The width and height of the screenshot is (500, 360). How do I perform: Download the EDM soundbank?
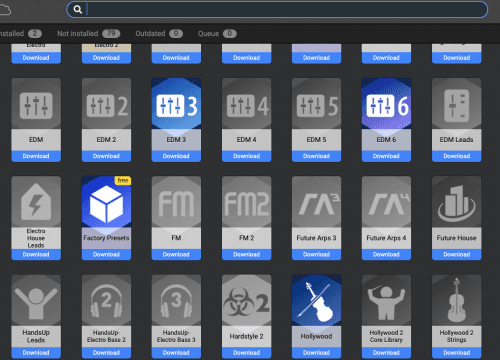click(36, 156)
